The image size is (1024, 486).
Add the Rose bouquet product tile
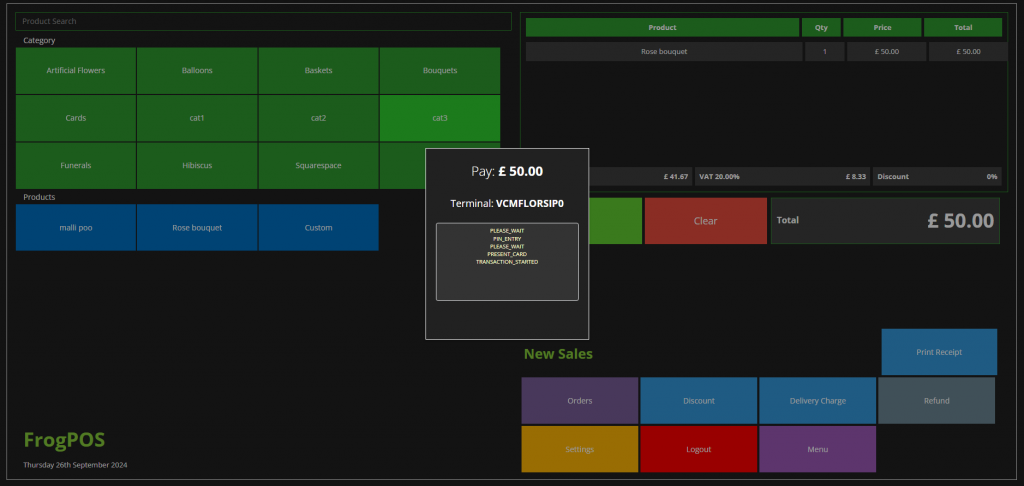(x=197, y=228)
